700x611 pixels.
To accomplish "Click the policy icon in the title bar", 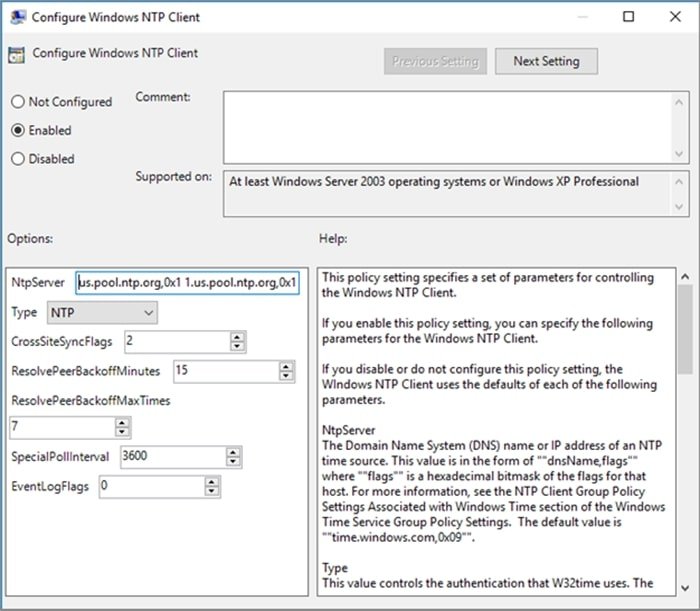I will [15, 17].
